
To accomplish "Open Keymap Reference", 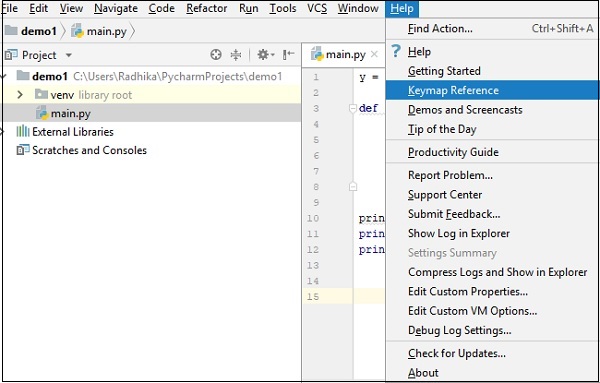I will [x=492, y=90].
